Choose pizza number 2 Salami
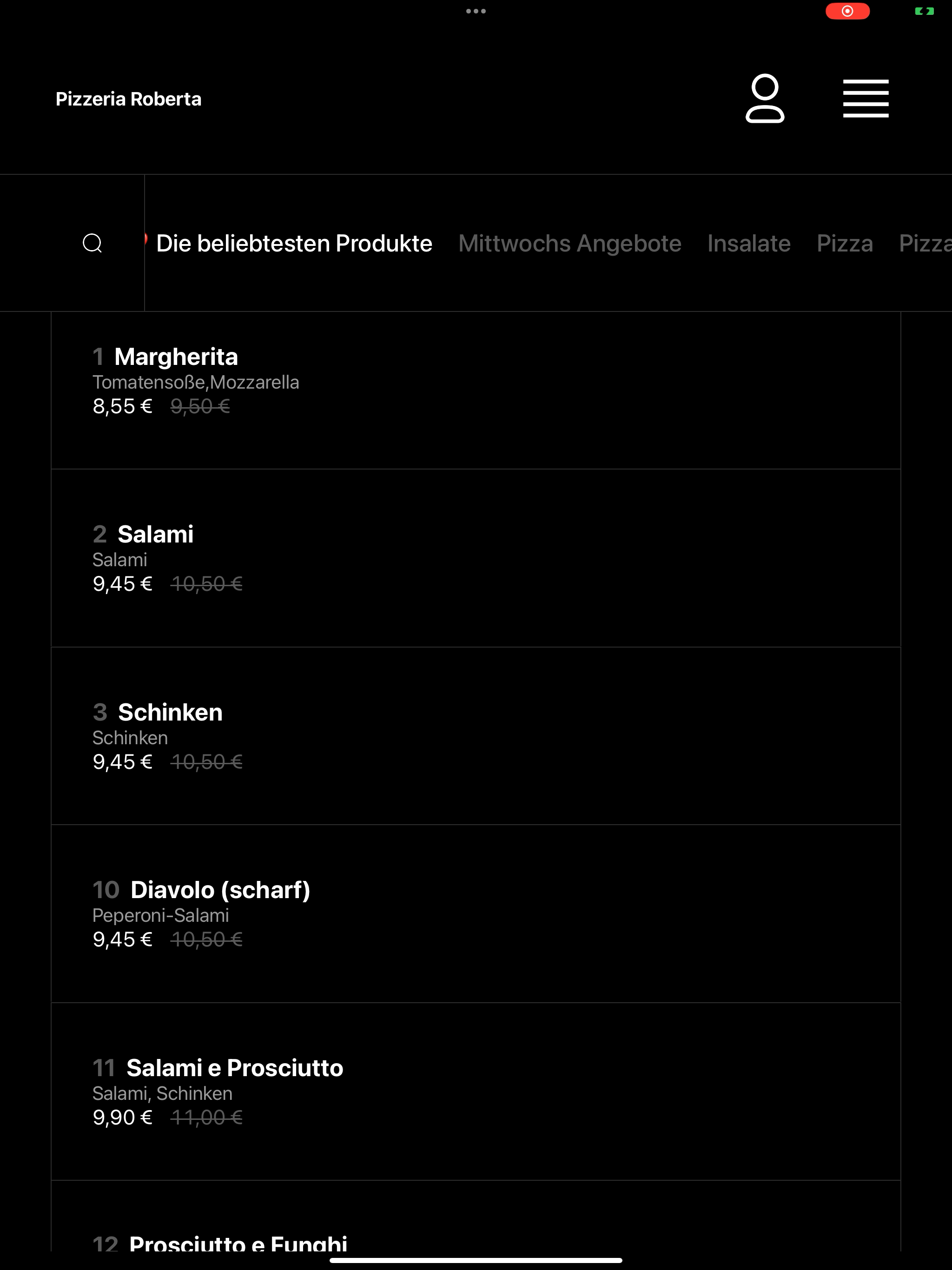Screen dimensions: 952x1270 476,558
